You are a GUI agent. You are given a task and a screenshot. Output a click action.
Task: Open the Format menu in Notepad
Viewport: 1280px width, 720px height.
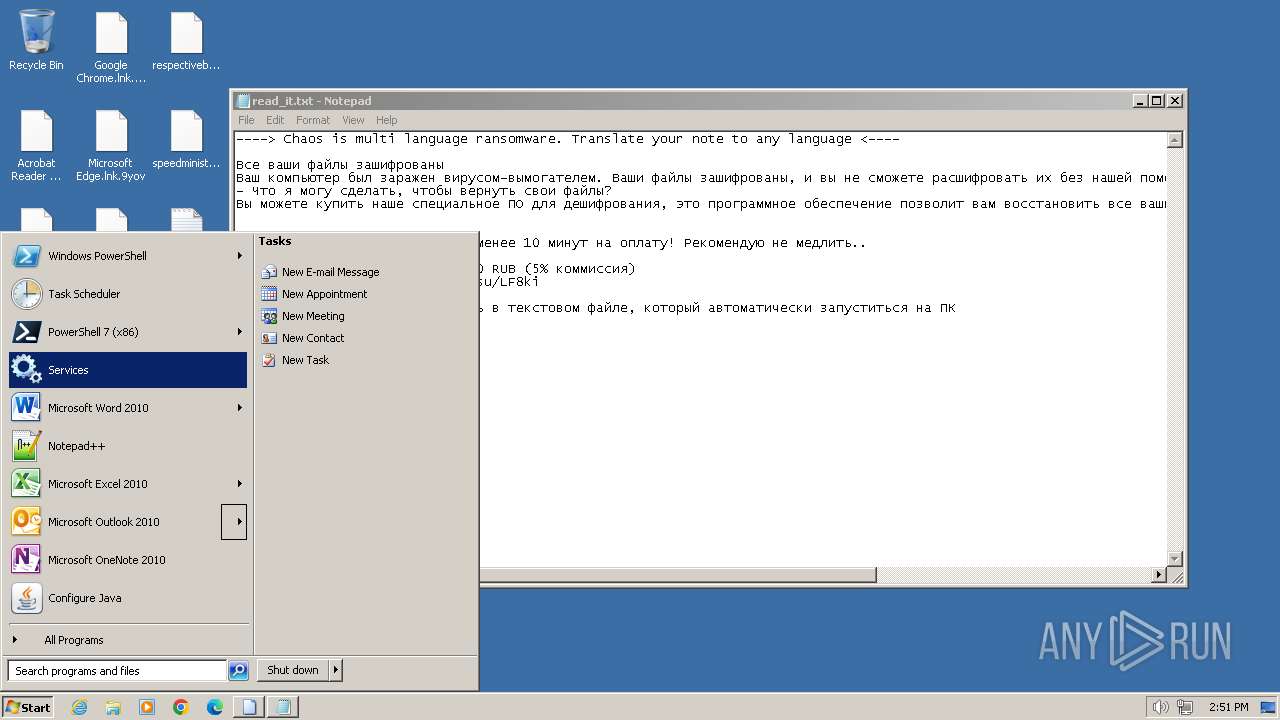click(x=313, y=120)
